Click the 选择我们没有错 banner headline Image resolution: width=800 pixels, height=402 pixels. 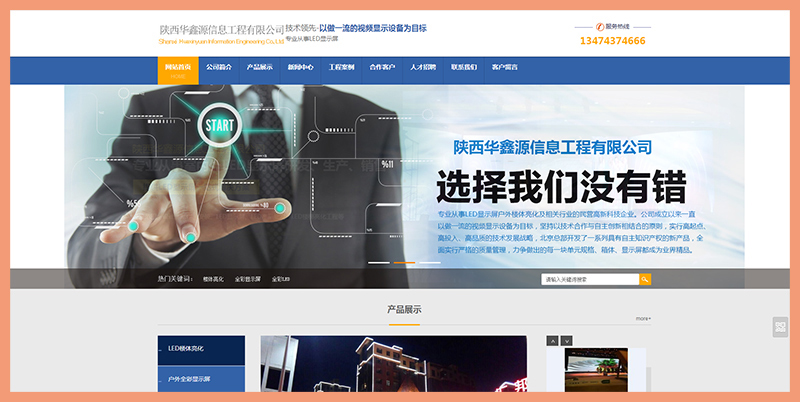tap(561, 188)
